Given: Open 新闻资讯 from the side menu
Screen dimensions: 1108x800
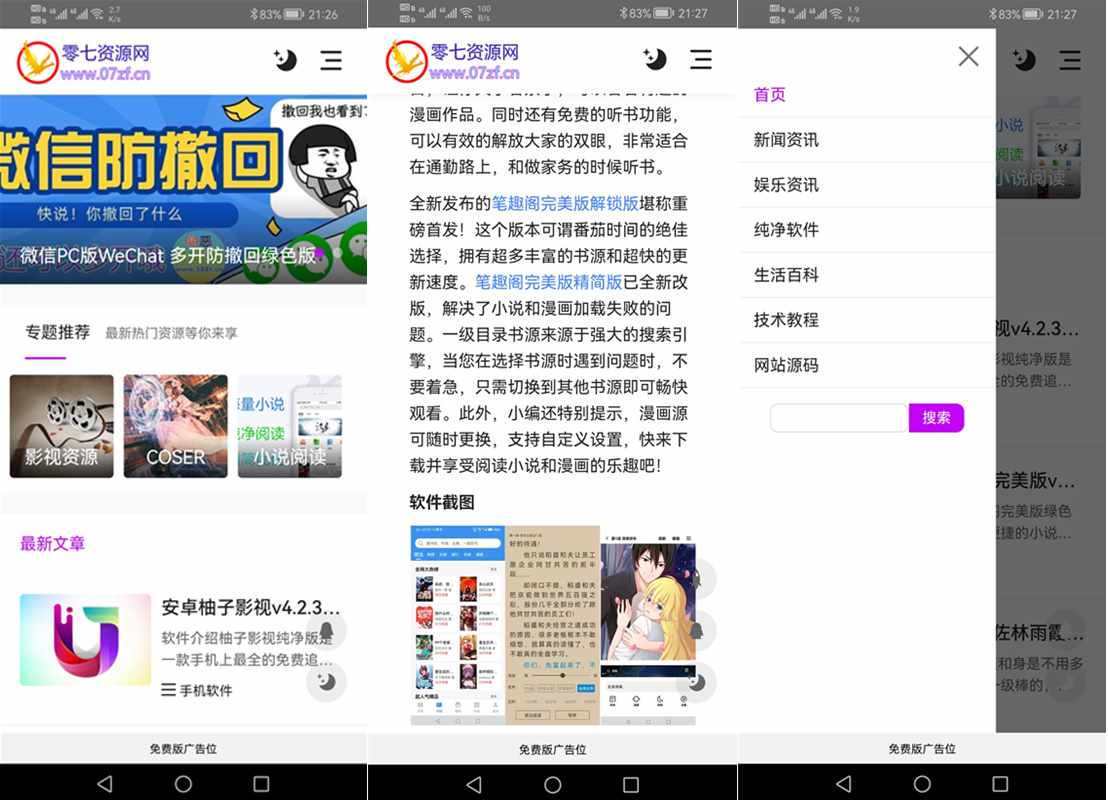Looking at the screenshot, I should tap(786, 140).
